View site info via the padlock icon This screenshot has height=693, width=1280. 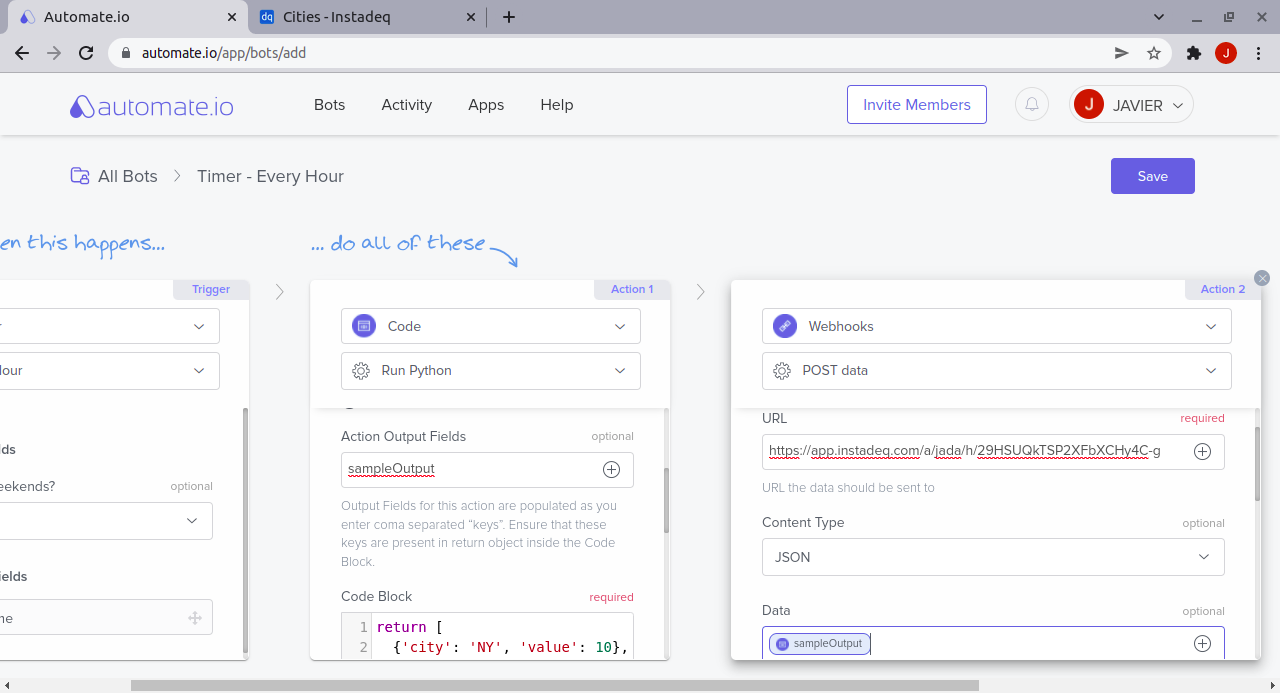126,53
